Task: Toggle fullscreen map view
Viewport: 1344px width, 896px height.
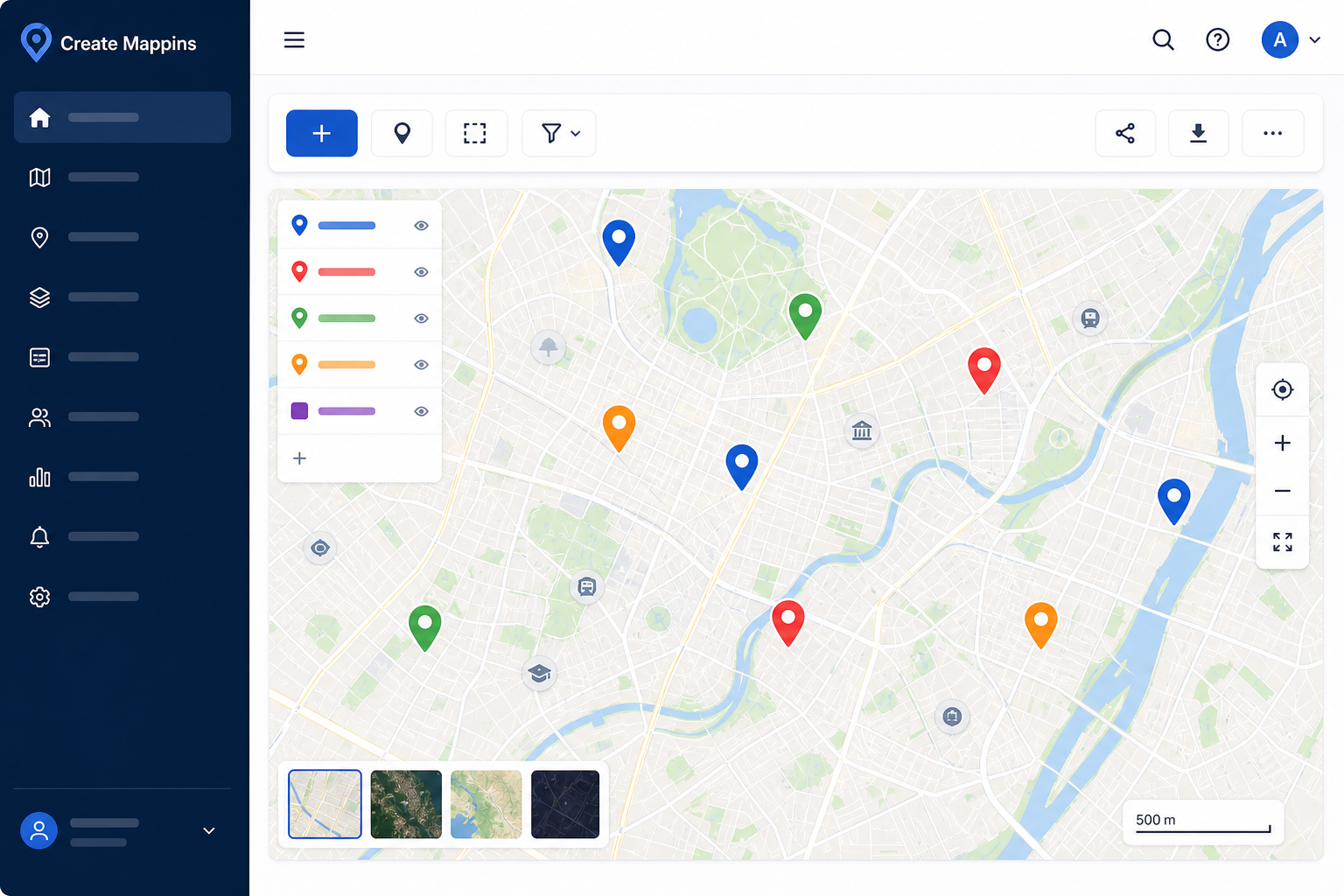Action: 1283,542
